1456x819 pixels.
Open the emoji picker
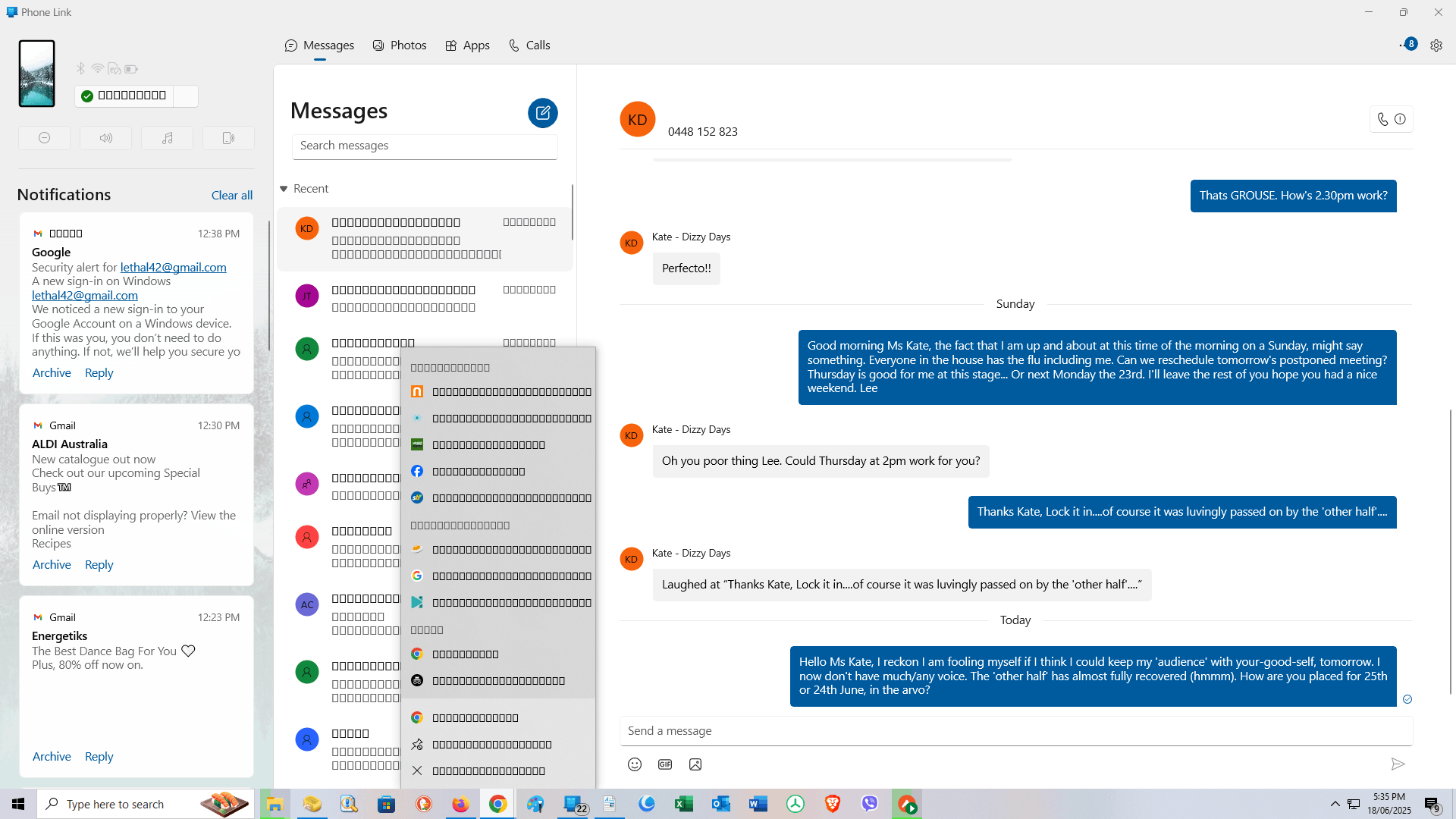pyautogui.click(x=635, y=764)
